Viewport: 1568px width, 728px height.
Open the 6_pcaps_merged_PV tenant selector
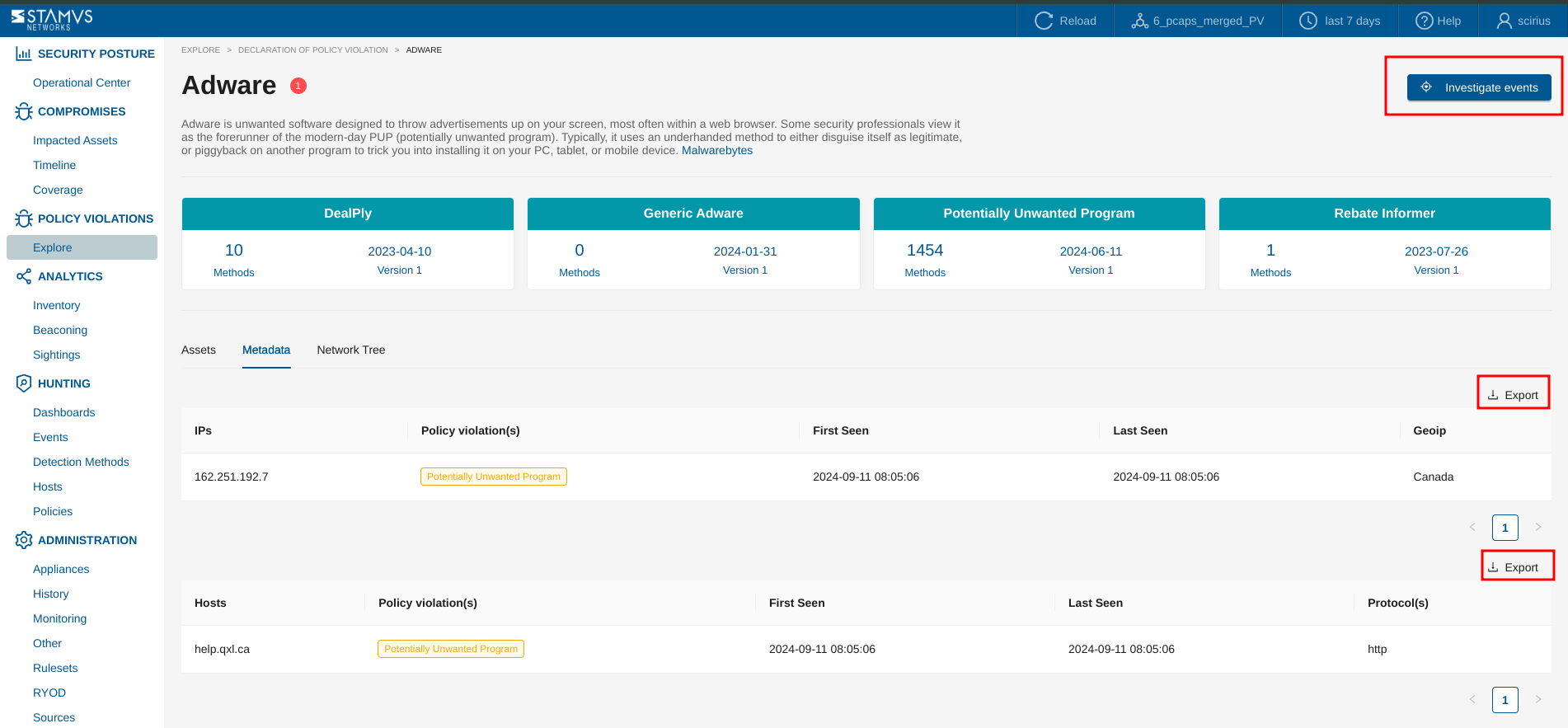[x=1198, y=21]
